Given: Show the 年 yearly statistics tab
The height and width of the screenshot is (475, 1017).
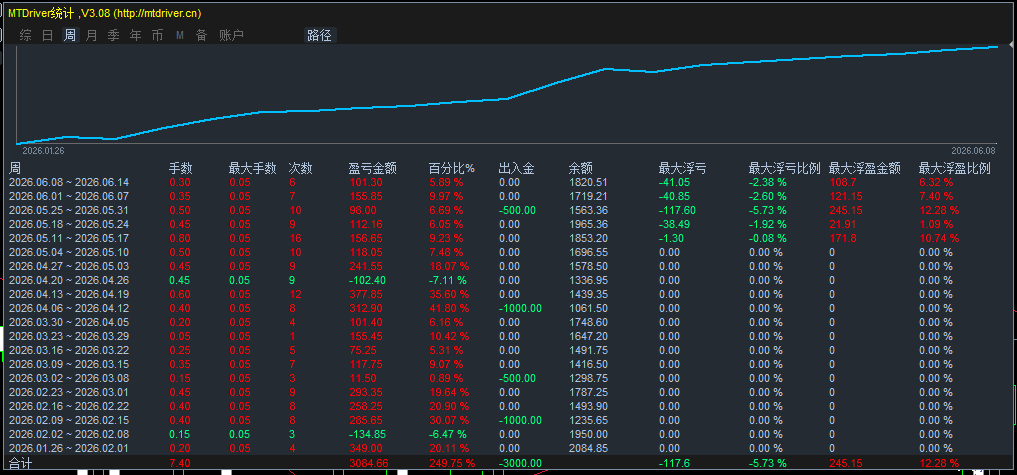Looking at the screenshot, I should click(136, 36).
